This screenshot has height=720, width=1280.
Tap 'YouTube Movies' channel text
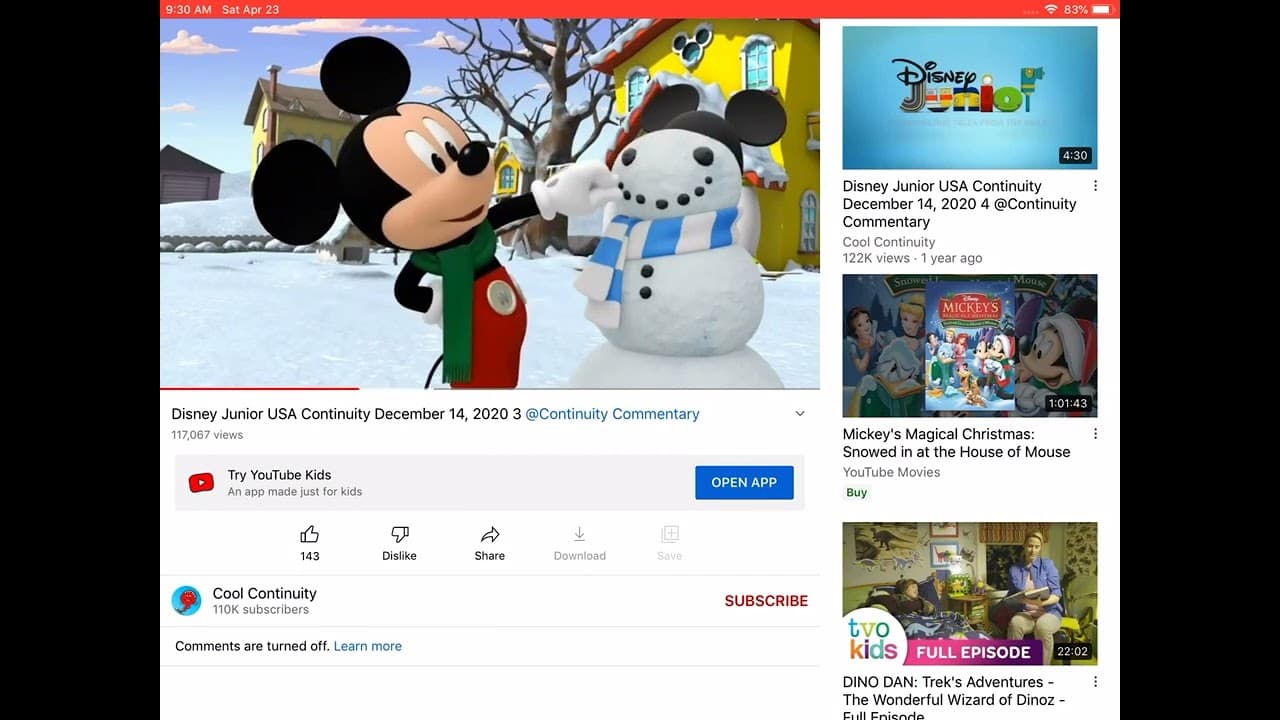pyautogui.click(x=892, y=472)
